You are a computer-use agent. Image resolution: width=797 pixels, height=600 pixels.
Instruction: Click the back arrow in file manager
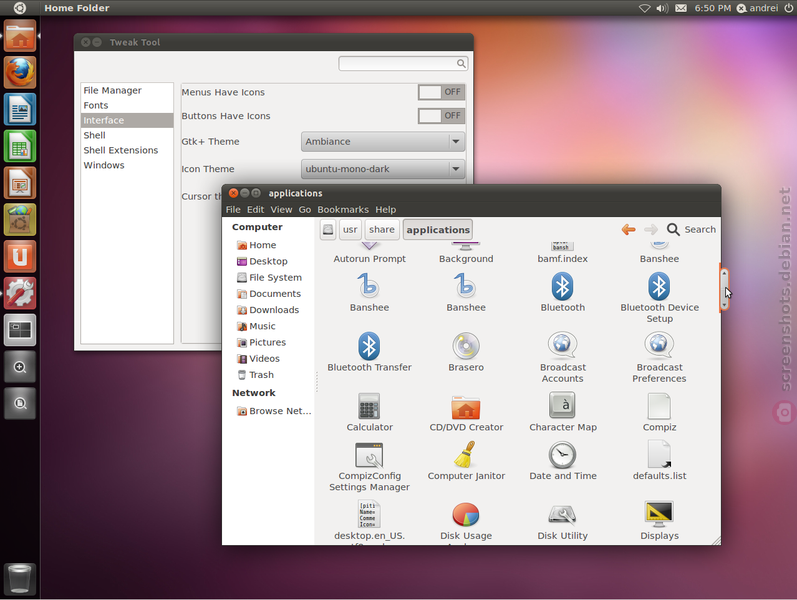(x=628, y=229)
